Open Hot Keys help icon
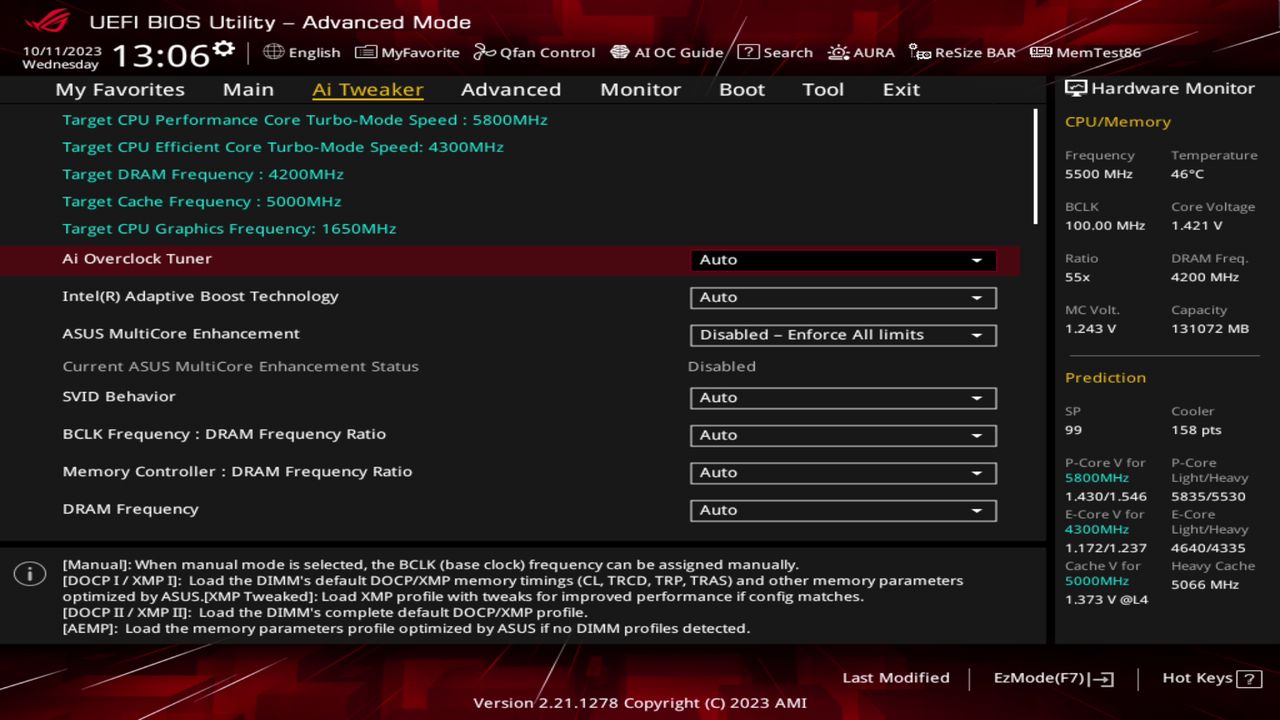The width and height of the screenshot is (1280, 720). [1249, 678]
